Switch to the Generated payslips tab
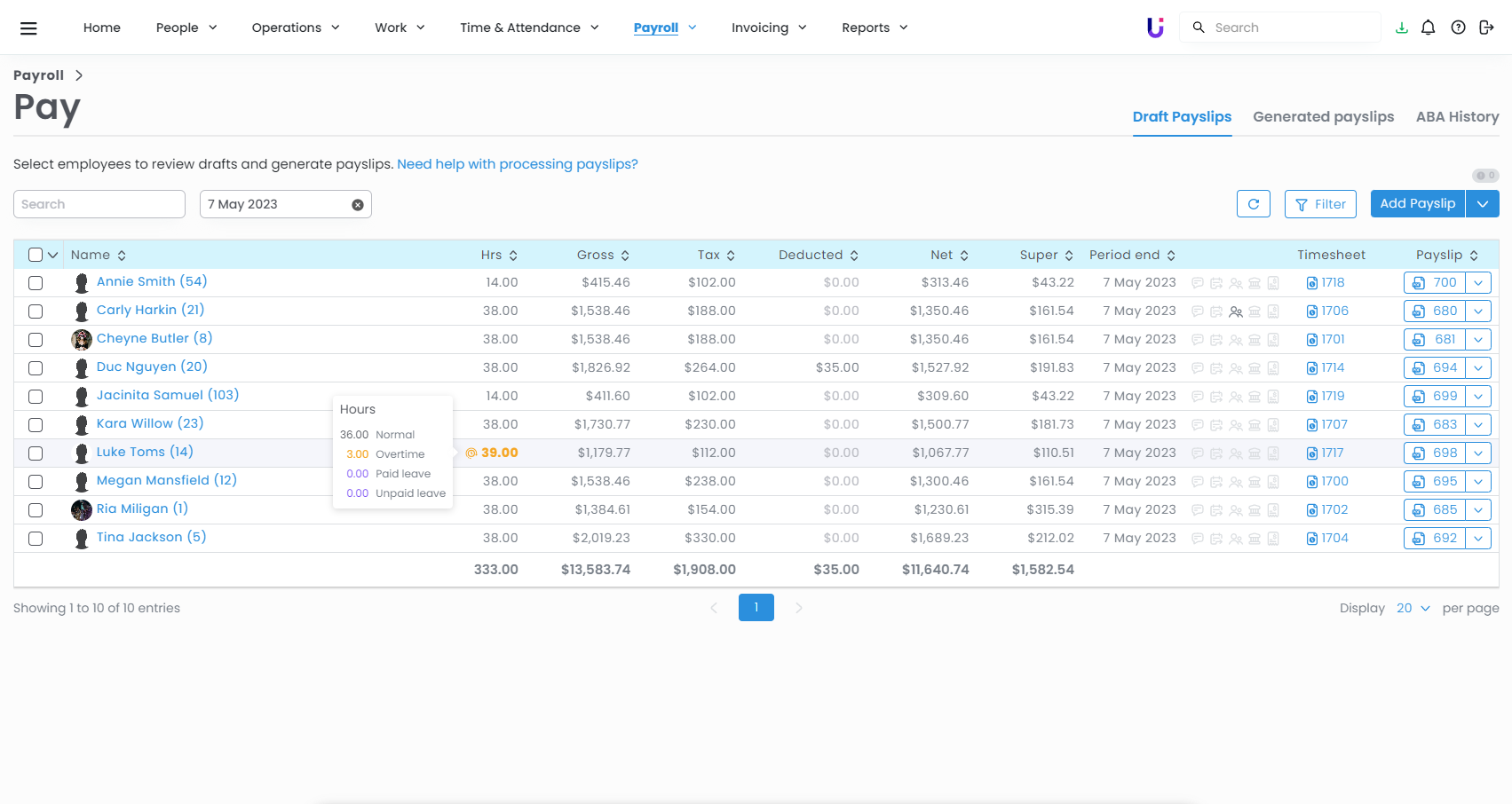Viewport: 1512px width, 804px height. pyautogui.click(x=1323, y=117)
